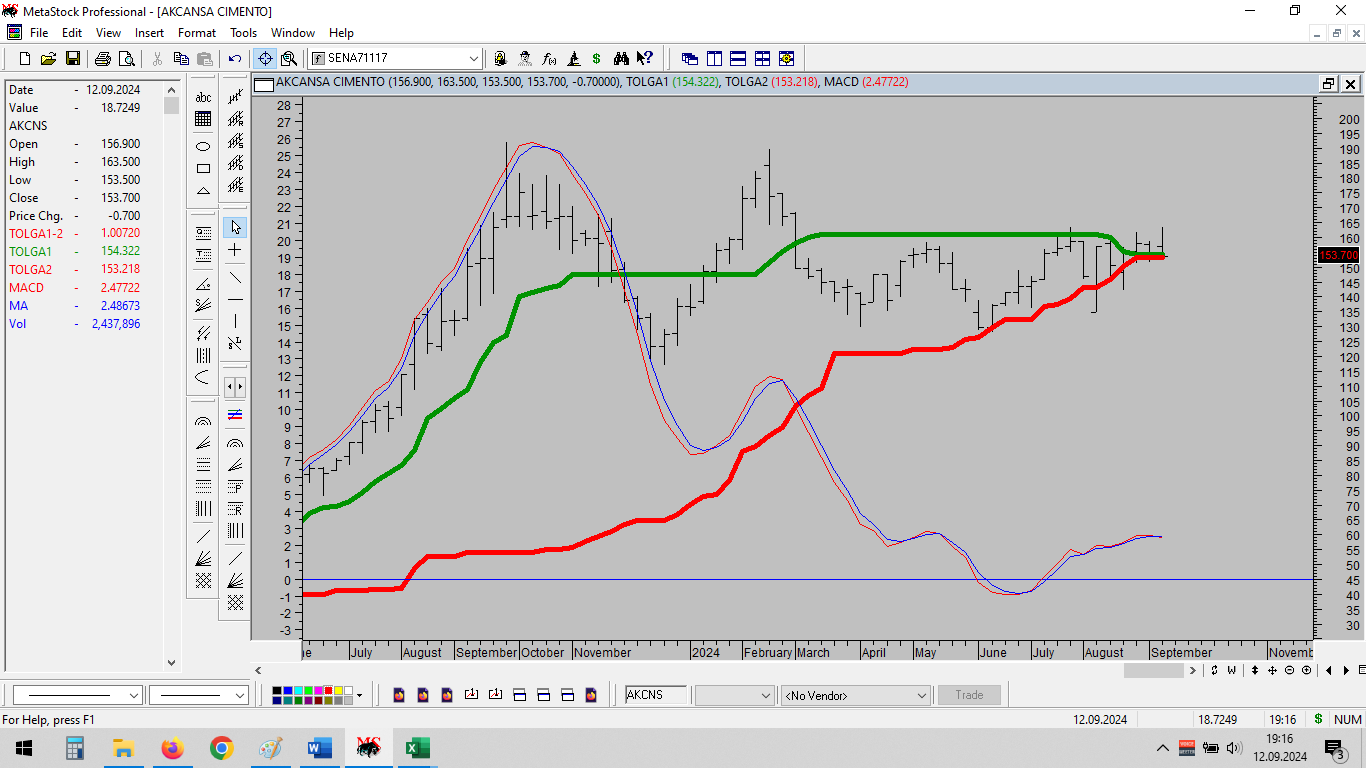Open Calculator from the taskbar

74,748
